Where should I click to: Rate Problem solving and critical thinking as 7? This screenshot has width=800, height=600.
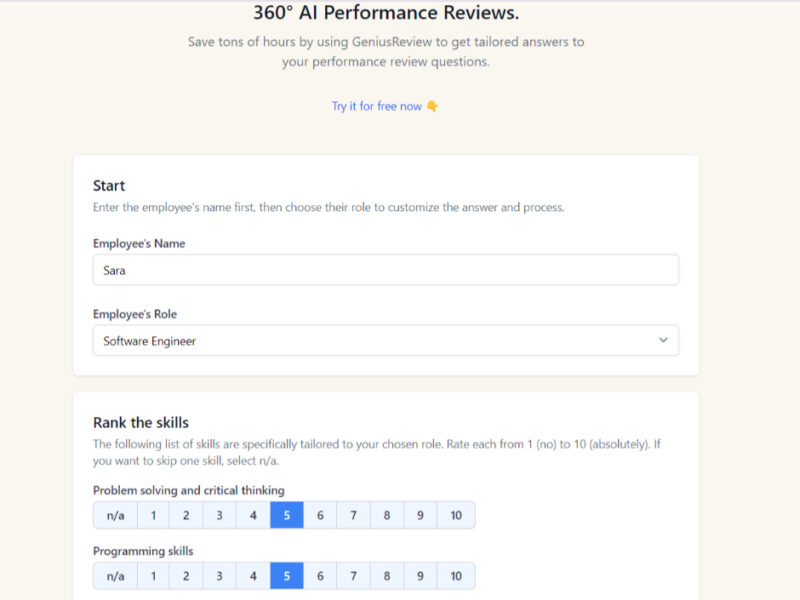[353, 515]
